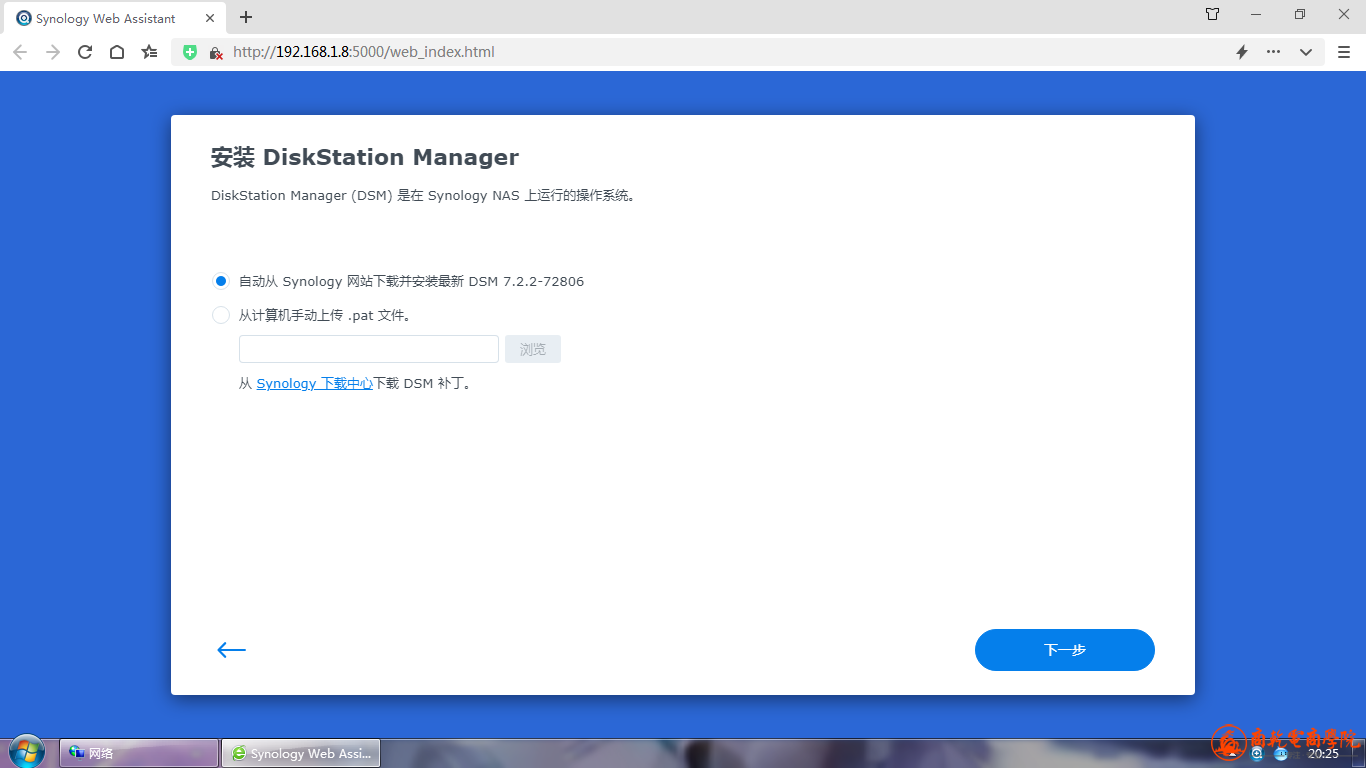The height and width of the screenshot is (768, 1366).
Task: Go back with the blue arrow in installer
Action: click(x=231, y=650)
